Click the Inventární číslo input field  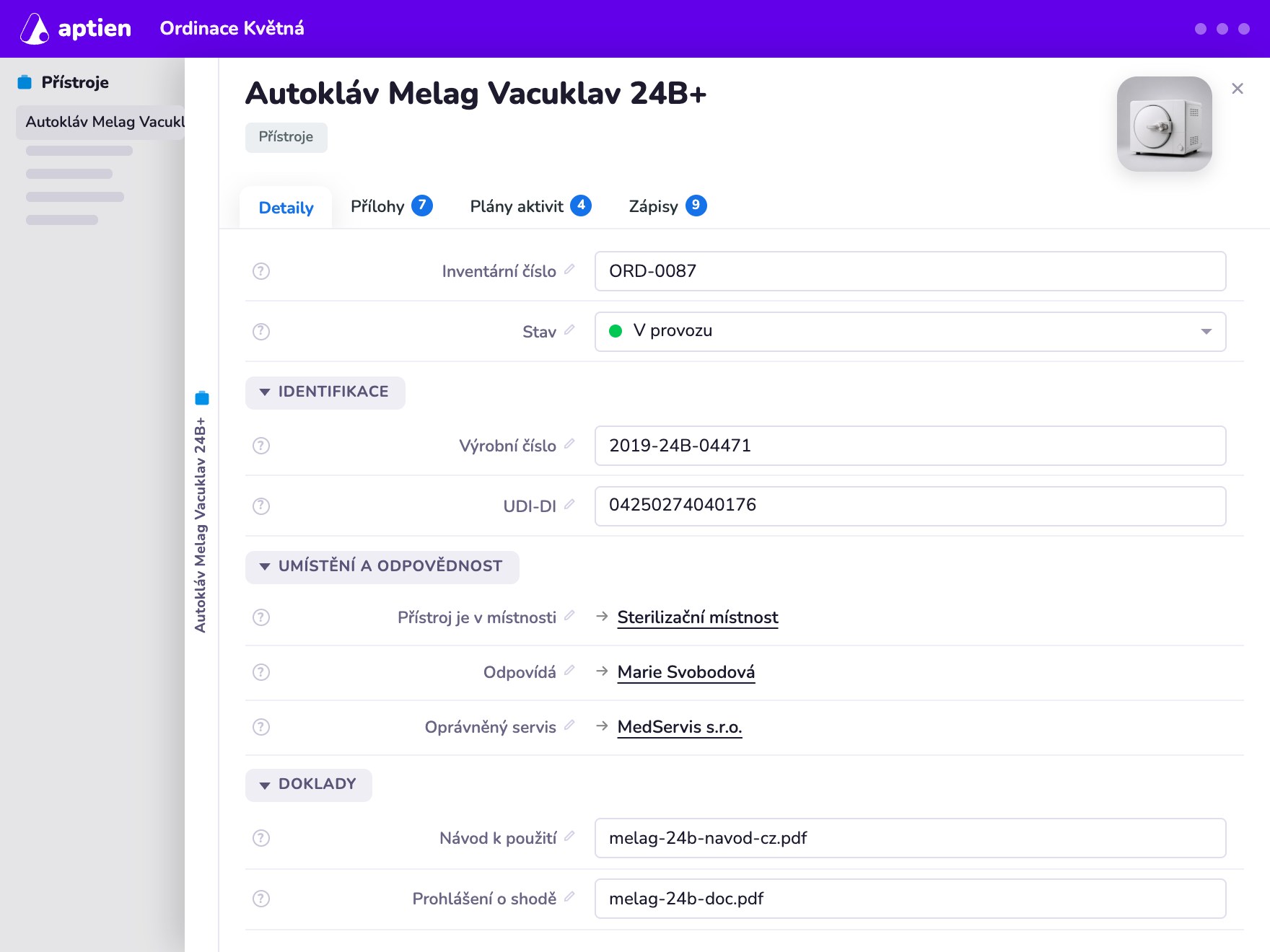tap(910, 271)
